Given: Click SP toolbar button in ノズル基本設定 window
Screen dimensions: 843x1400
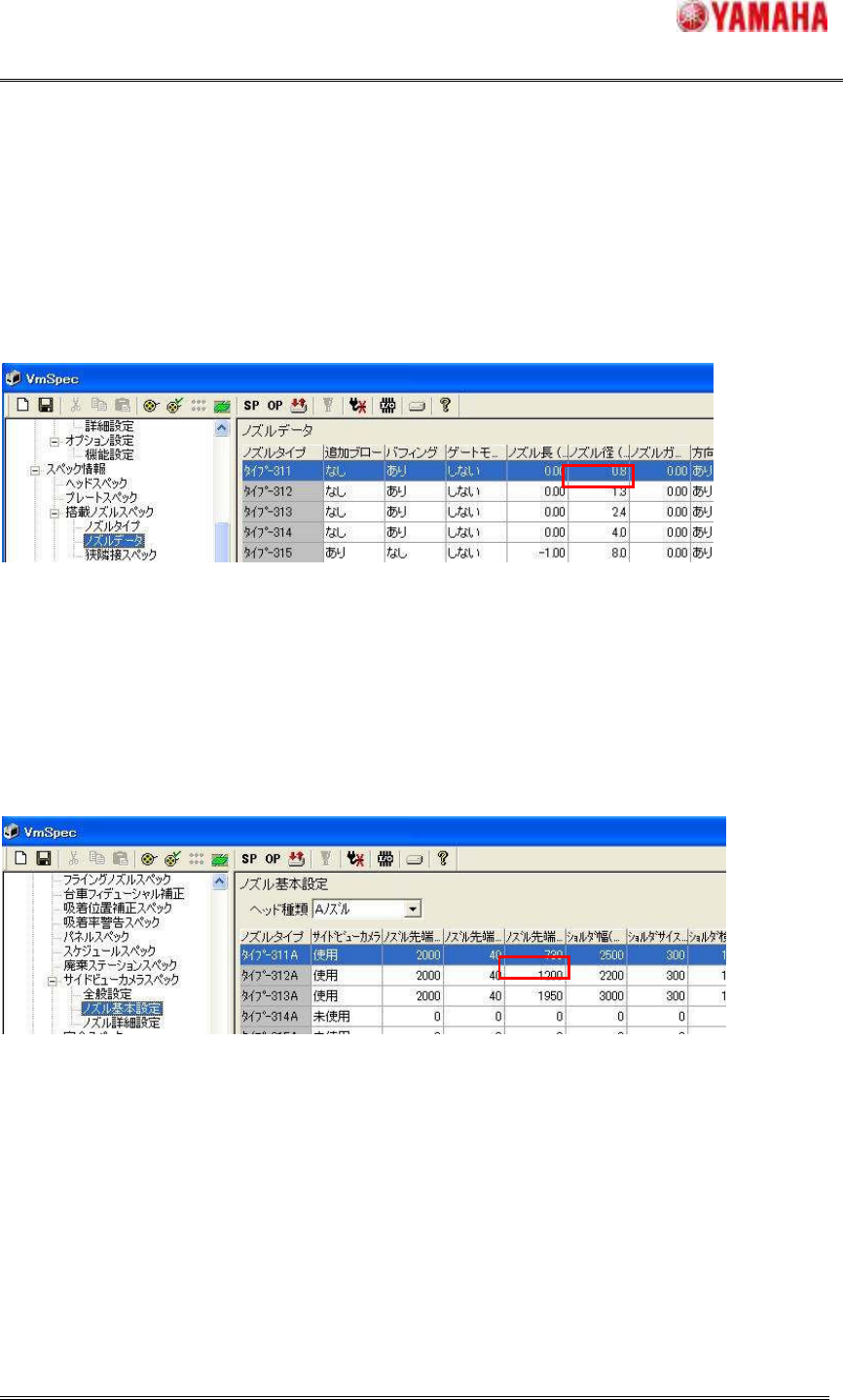Looking at the screenshot, I should pos(250,858).
